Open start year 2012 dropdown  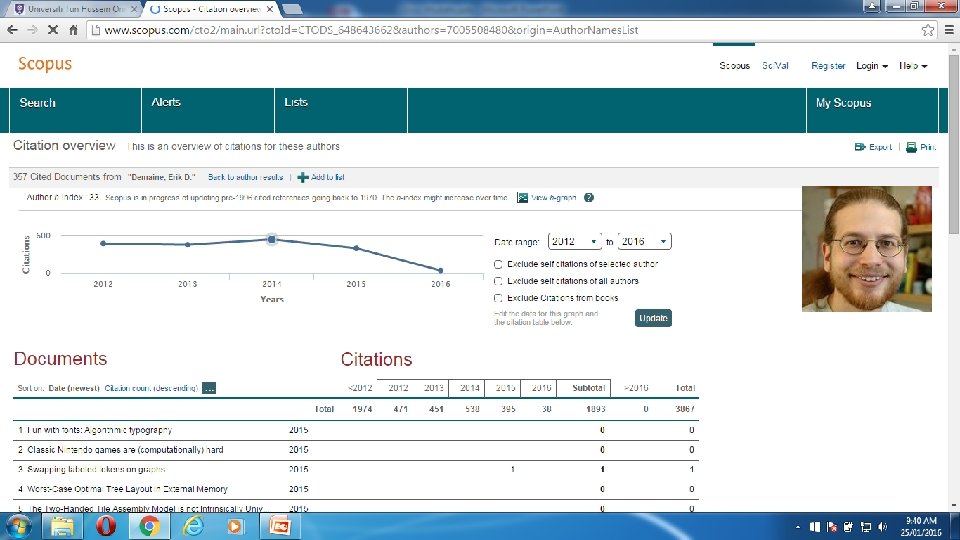(574, 241)
